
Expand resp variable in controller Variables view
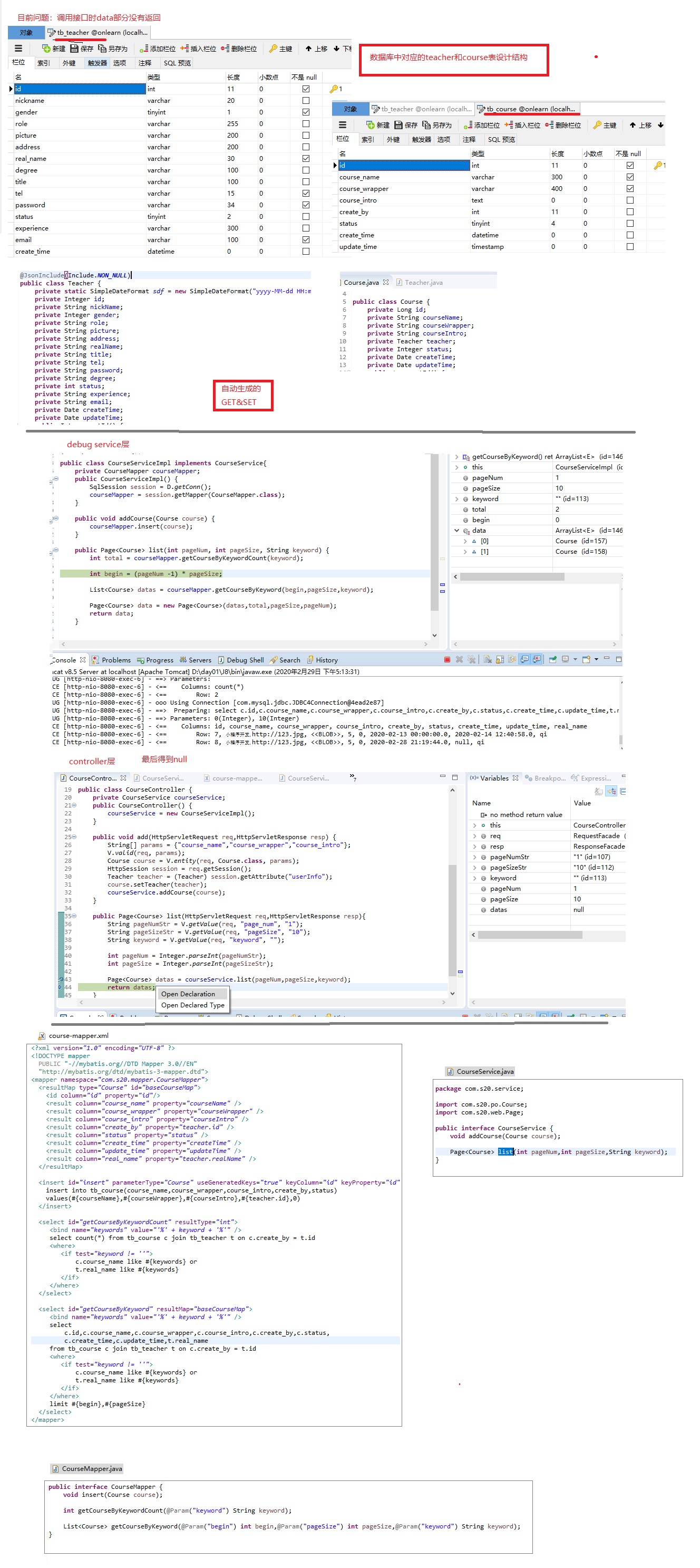(474, 846)
